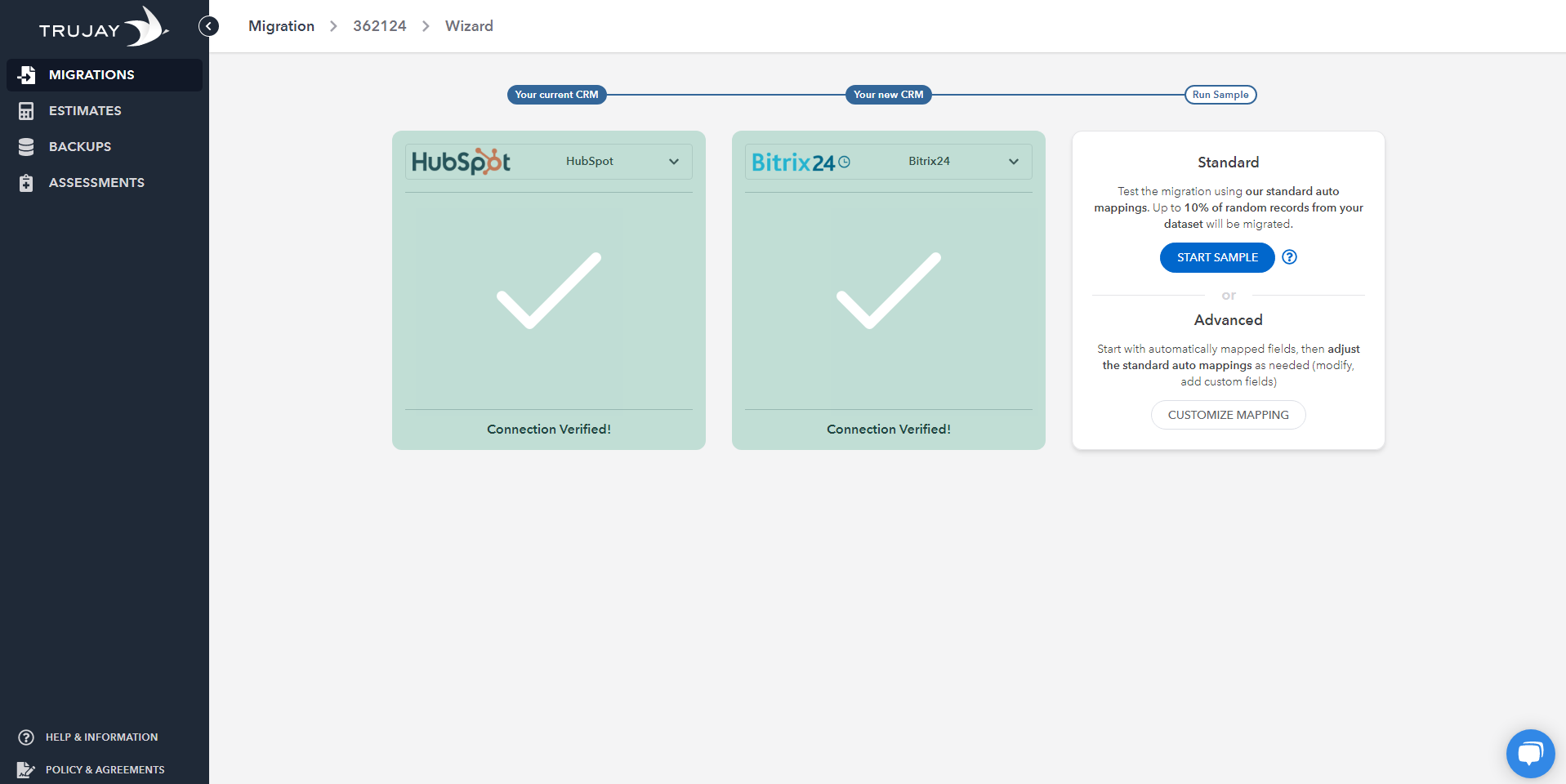Open the live chat bubble

pos(1530,753)
